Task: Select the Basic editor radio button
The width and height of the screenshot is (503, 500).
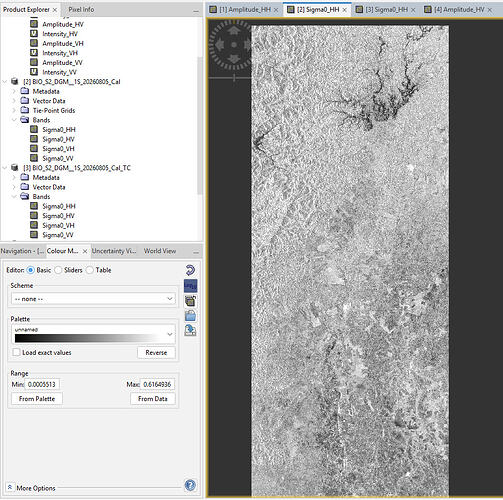Action: tap(30, 270)
